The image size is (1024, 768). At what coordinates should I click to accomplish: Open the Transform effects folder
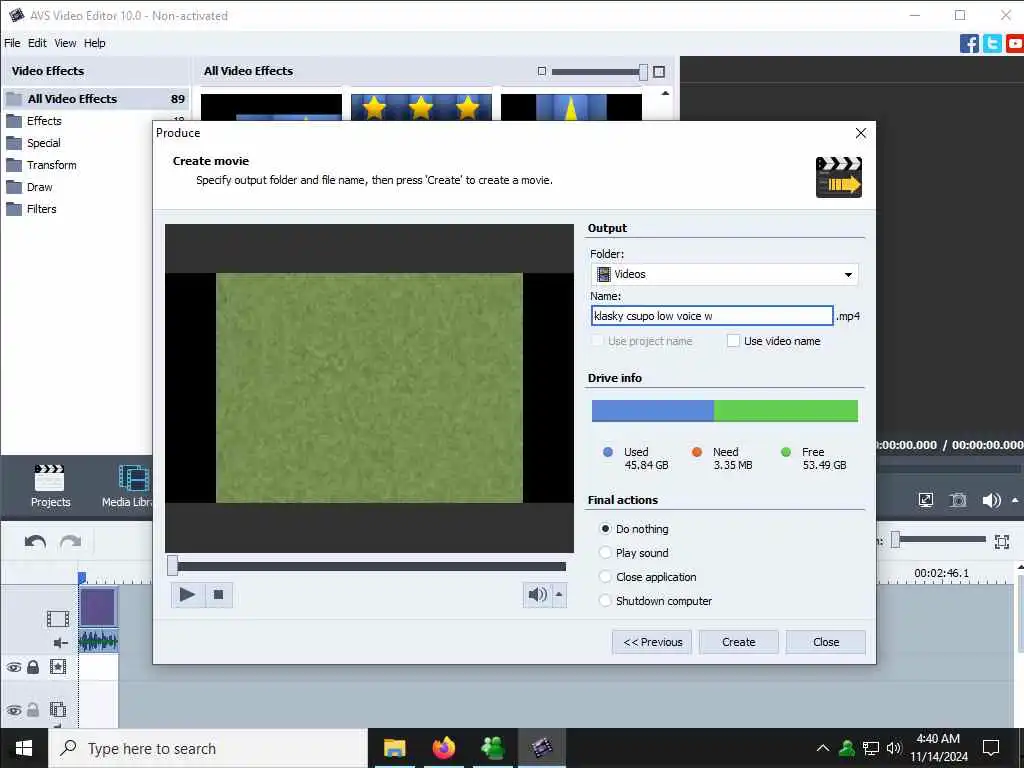click(51, 165)
